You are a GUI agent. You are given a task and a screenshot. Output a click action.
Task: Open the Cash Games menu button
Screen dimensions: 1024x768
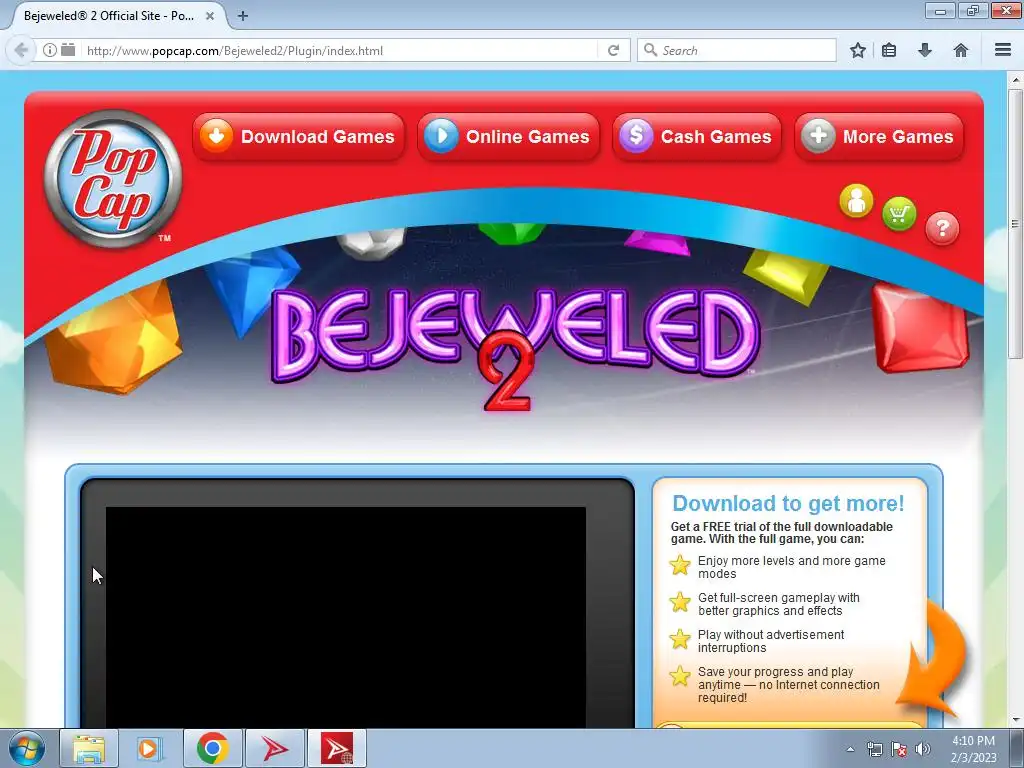(x=697, y=136)
